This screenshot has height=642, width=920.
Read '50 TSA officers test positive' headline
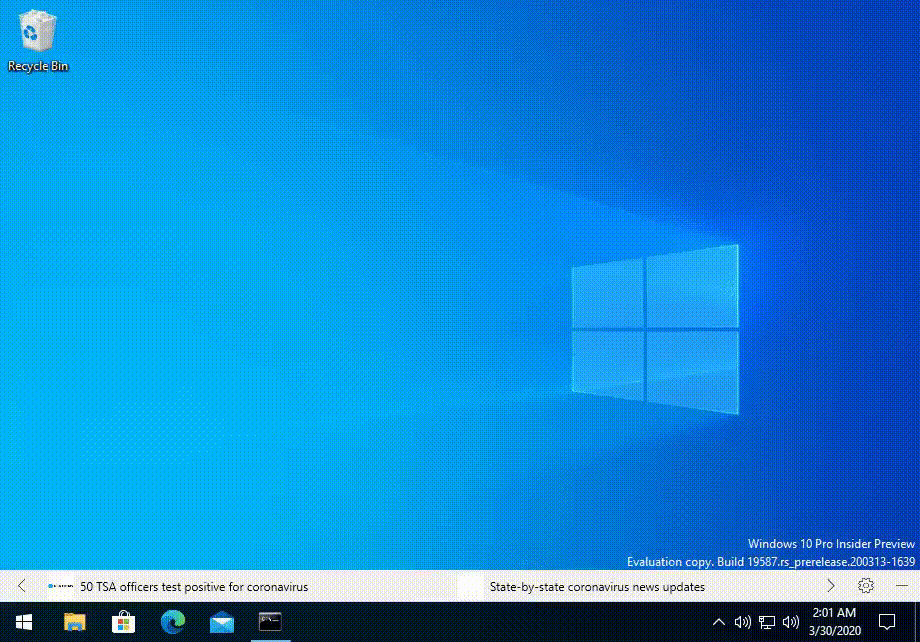click(x=194, y=587)
